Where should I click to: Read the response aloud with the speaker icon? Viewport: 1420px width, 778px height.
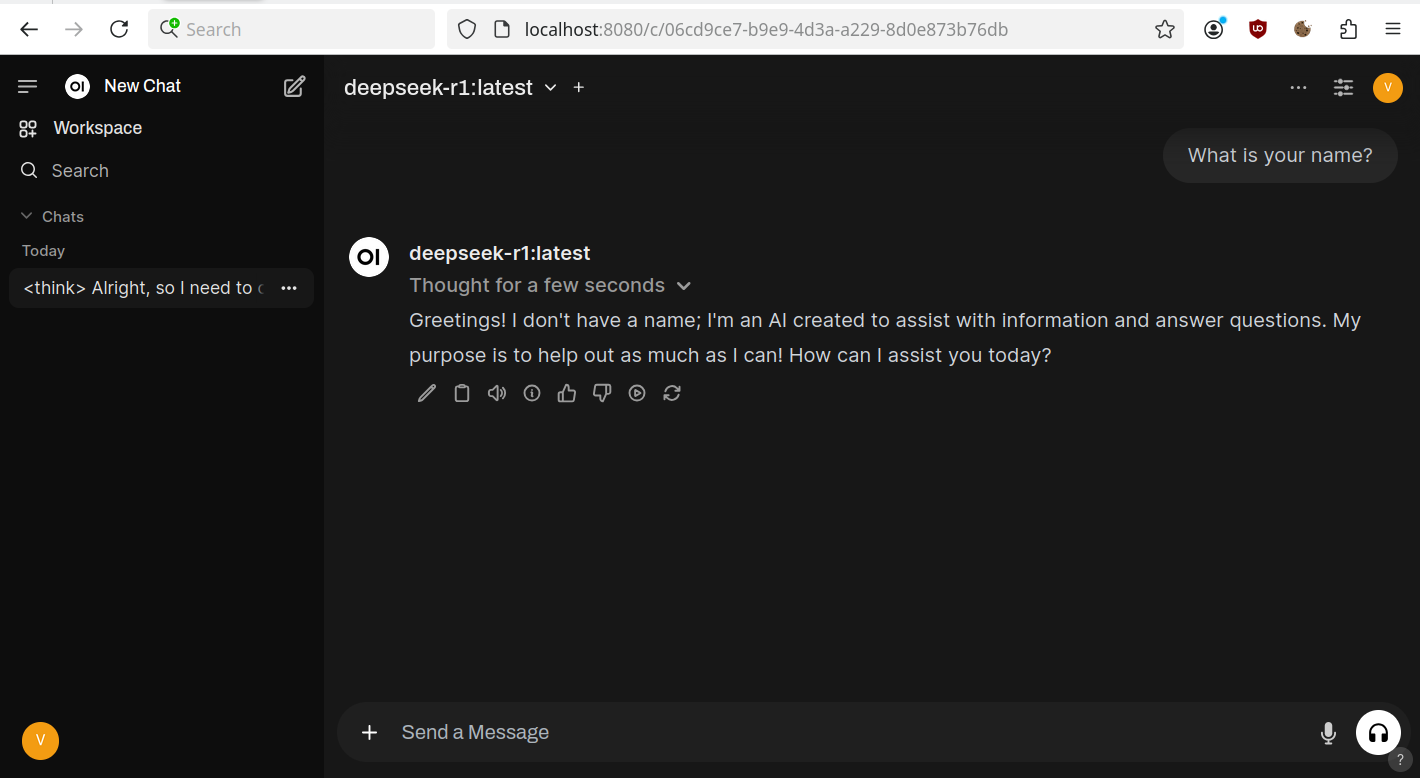[x=497, y=393]
